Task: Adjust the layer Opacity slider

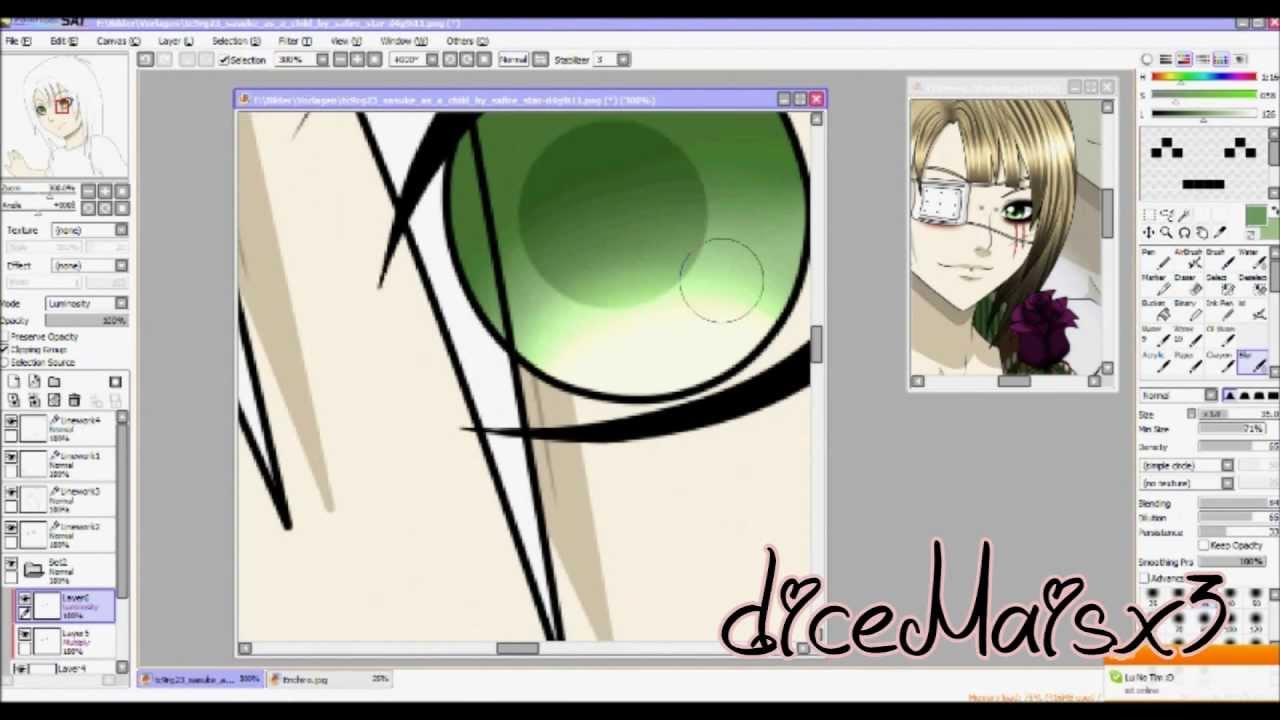Action: coord(87,320)
